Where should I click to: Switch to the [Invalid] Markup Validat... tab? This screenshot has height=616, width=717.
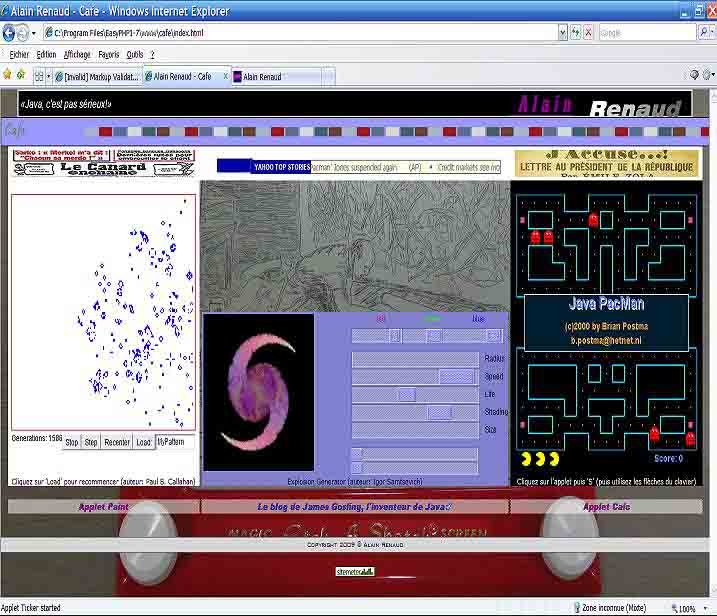[x=97, y=76]
